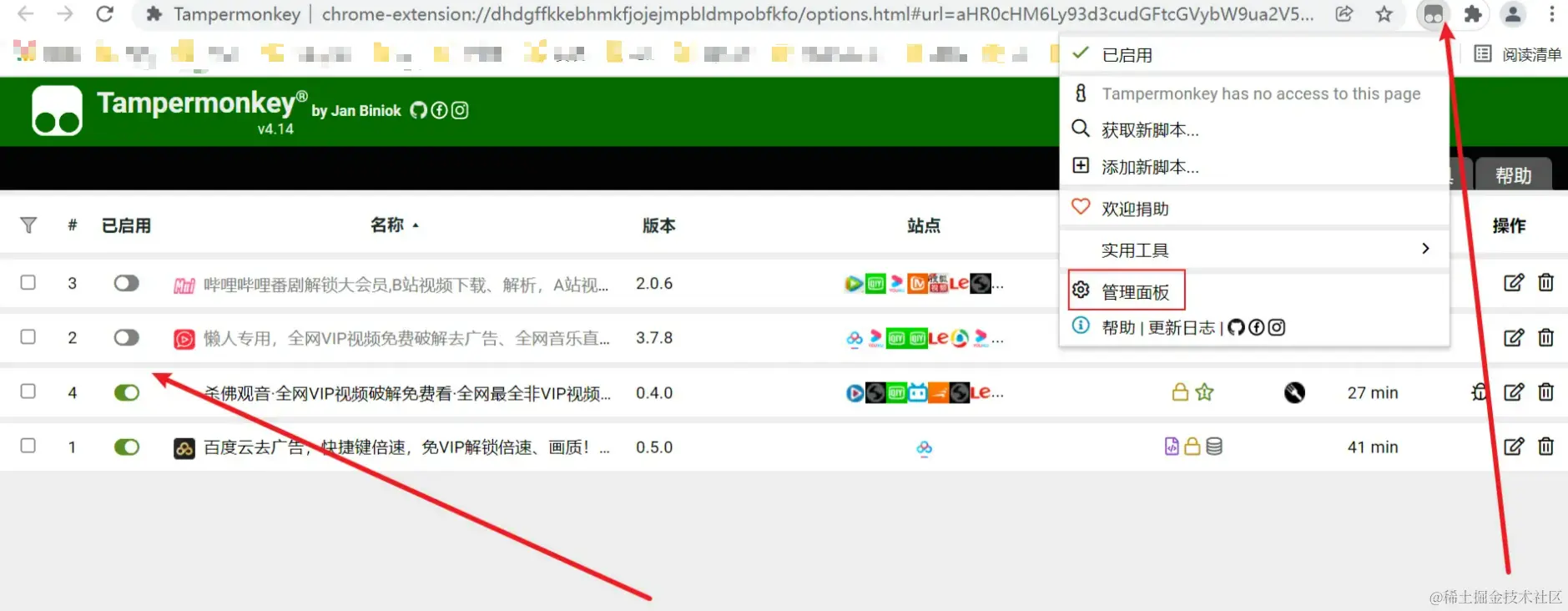
Task: Click the Instagram icon in popup menu footer
Action: pos(1277,327)
